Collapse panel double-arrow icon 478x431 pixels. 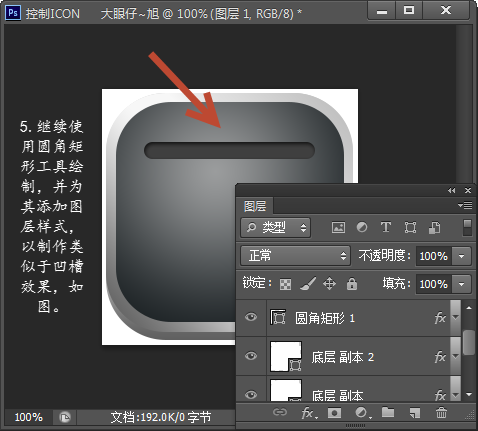click(x=451, y=190)
